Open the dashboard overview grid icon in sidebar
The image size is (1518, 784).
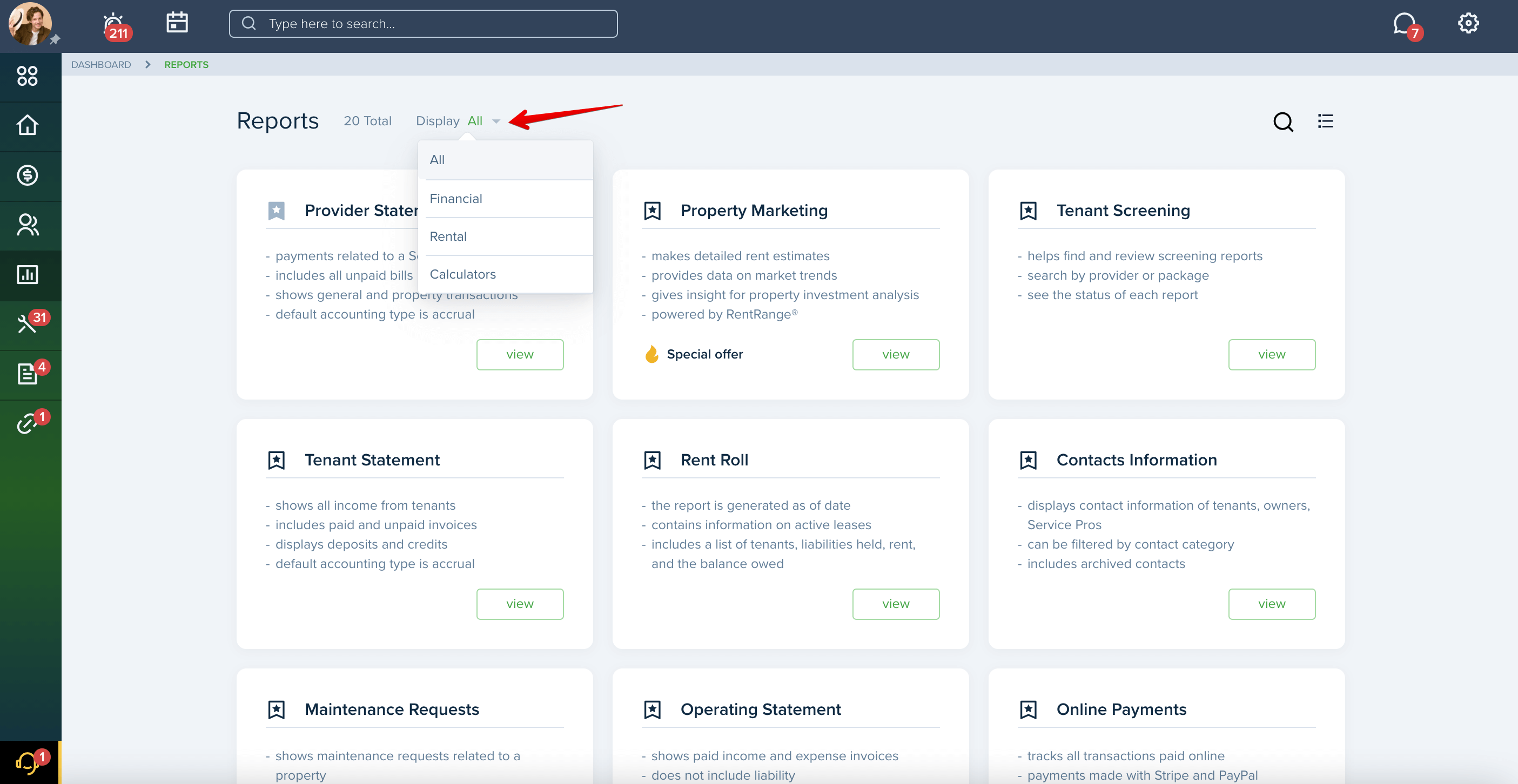pyautogui.click(x=27, y=76)
